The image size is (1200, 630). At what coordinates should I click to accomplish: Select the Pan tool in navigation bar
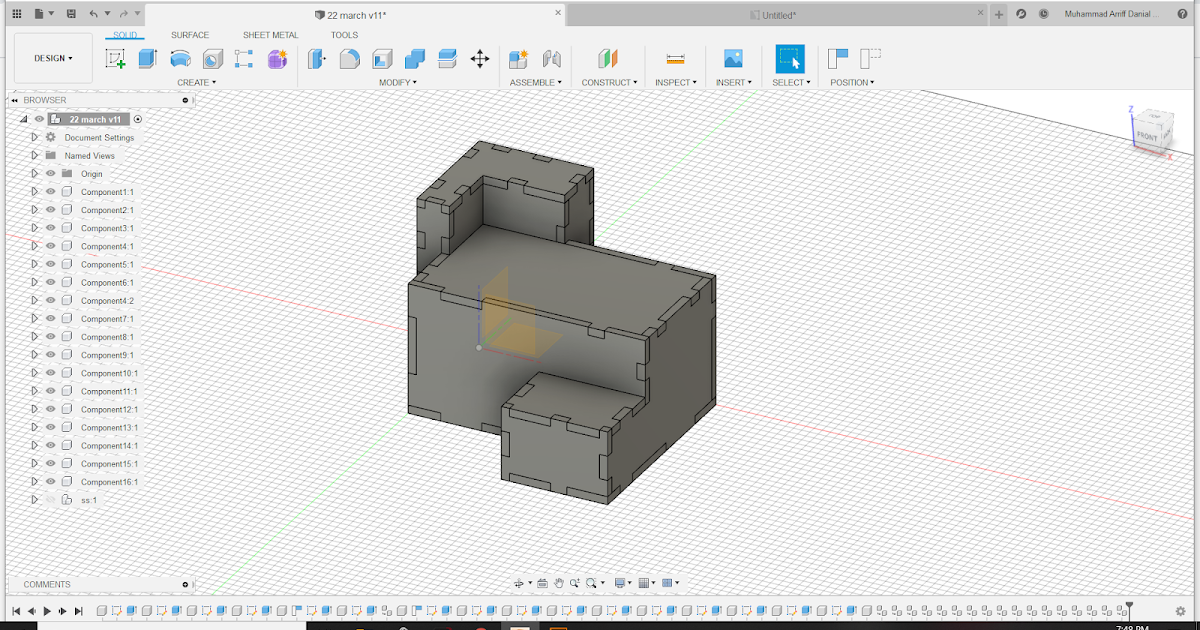click(558, 582)
